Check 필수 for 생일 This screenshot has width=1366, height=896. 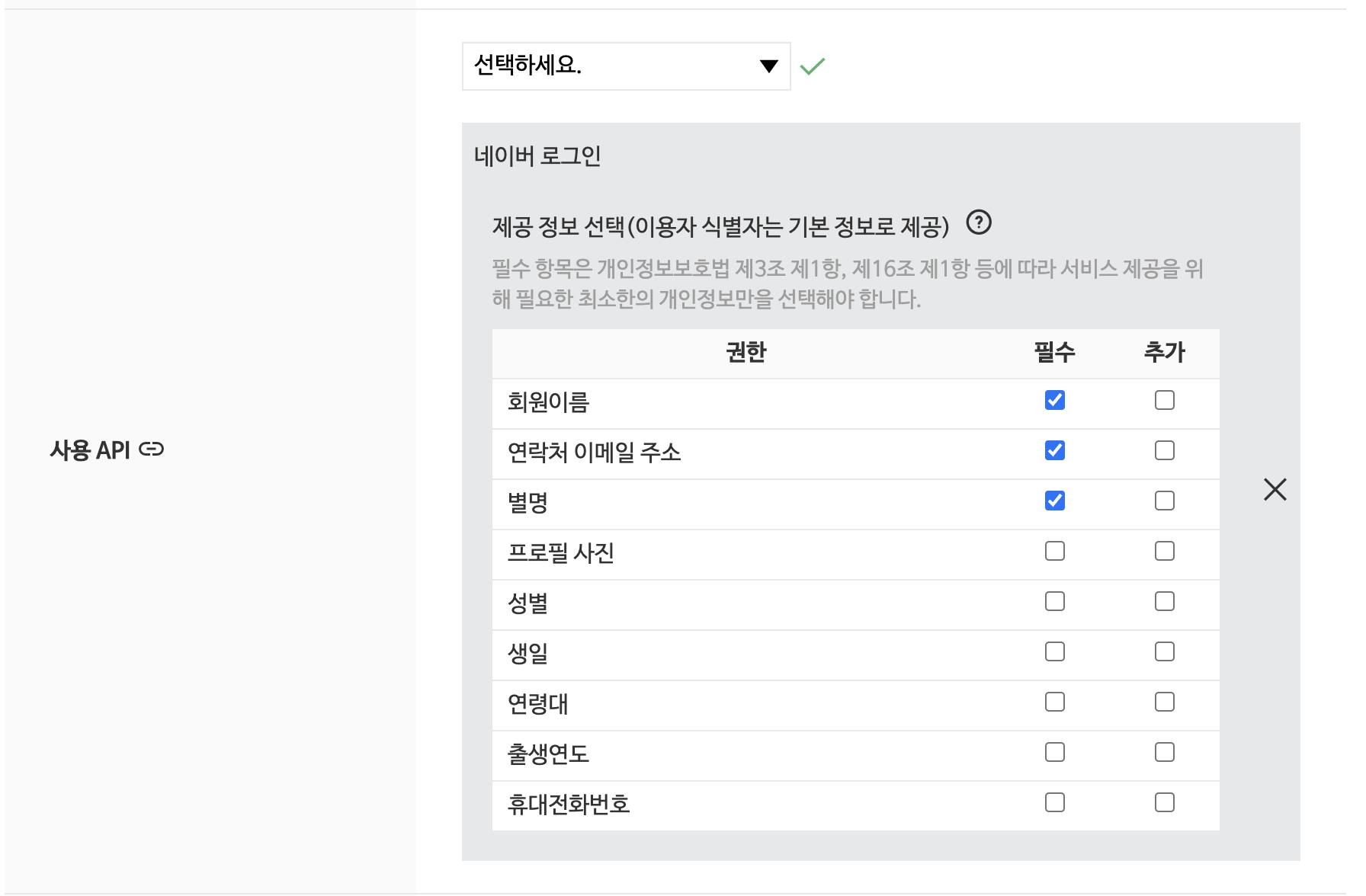point(1055,651)
